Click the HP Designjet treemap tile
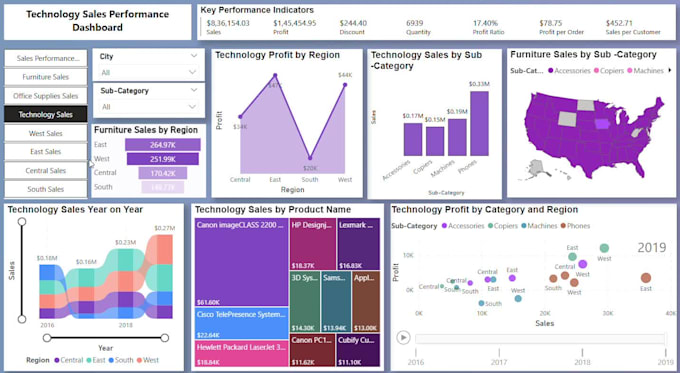The image size is (680, 373). pos(313,244)
